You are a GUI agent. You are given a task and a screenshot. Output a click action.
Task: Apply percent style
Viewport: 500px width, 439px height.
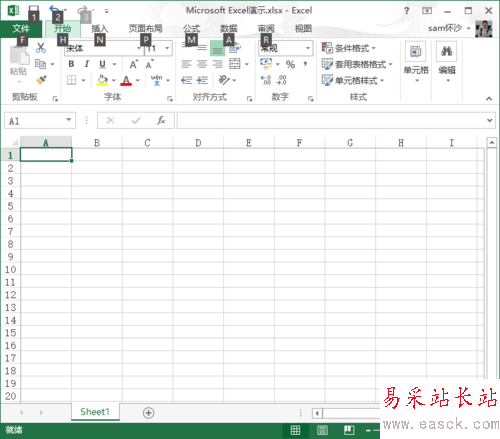pyautogui.click(x=290, y=64)
